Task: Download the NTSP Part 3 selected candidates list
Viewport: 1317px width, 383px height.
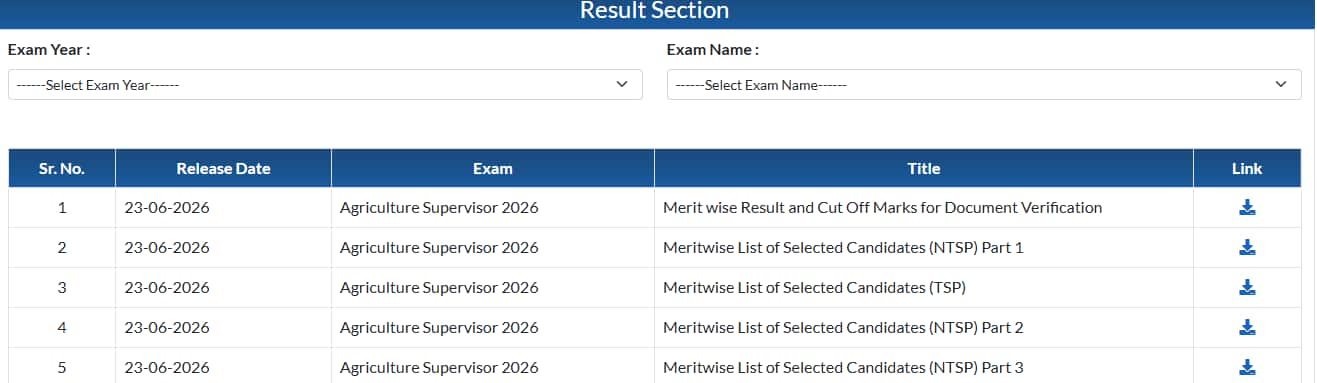Action: 1247,368
